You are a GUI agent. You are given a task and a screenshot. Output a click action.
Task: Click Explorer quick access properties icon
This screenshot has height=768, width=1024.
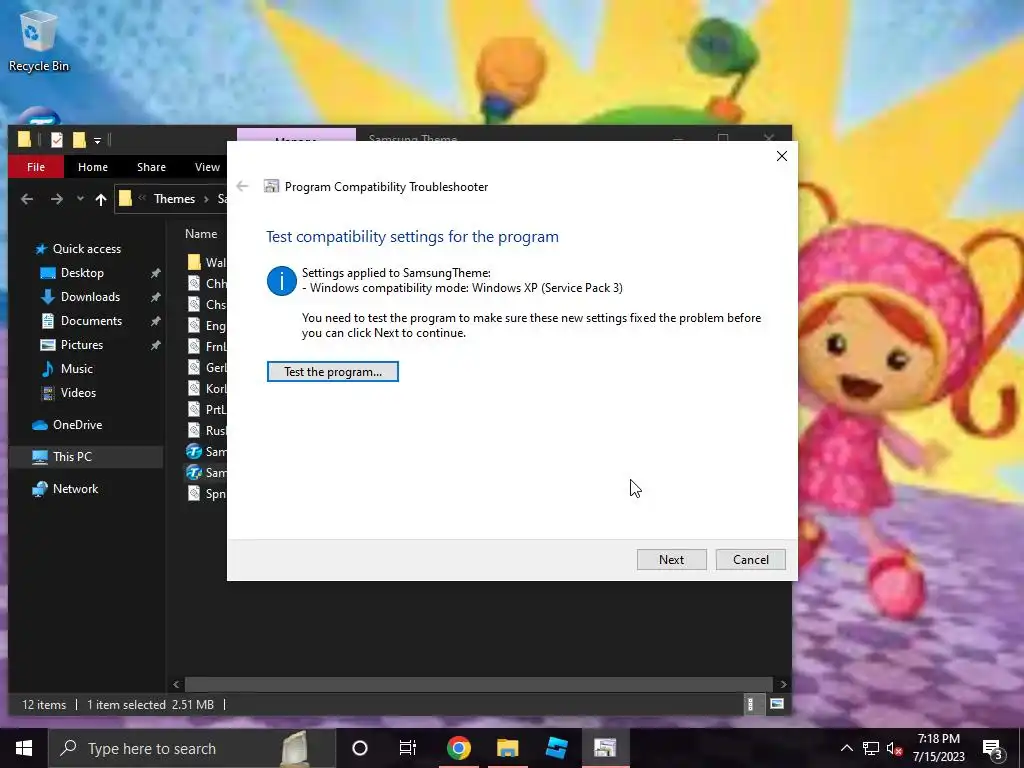coord(57,140)
